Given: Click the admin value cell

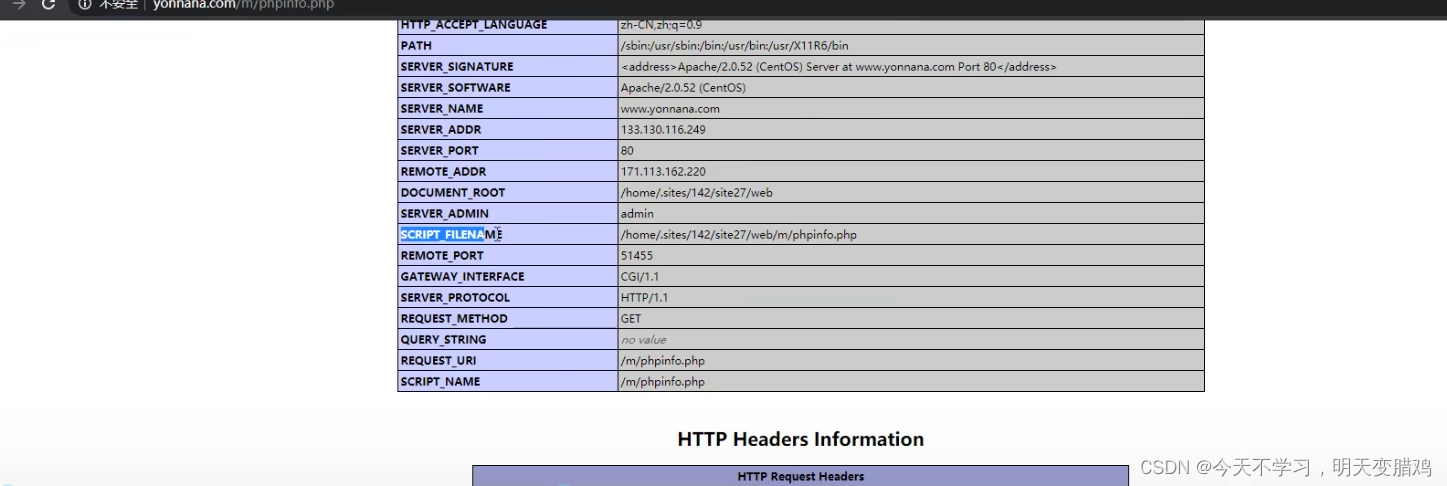Looking at the screenshot, I should coord(911,214).
